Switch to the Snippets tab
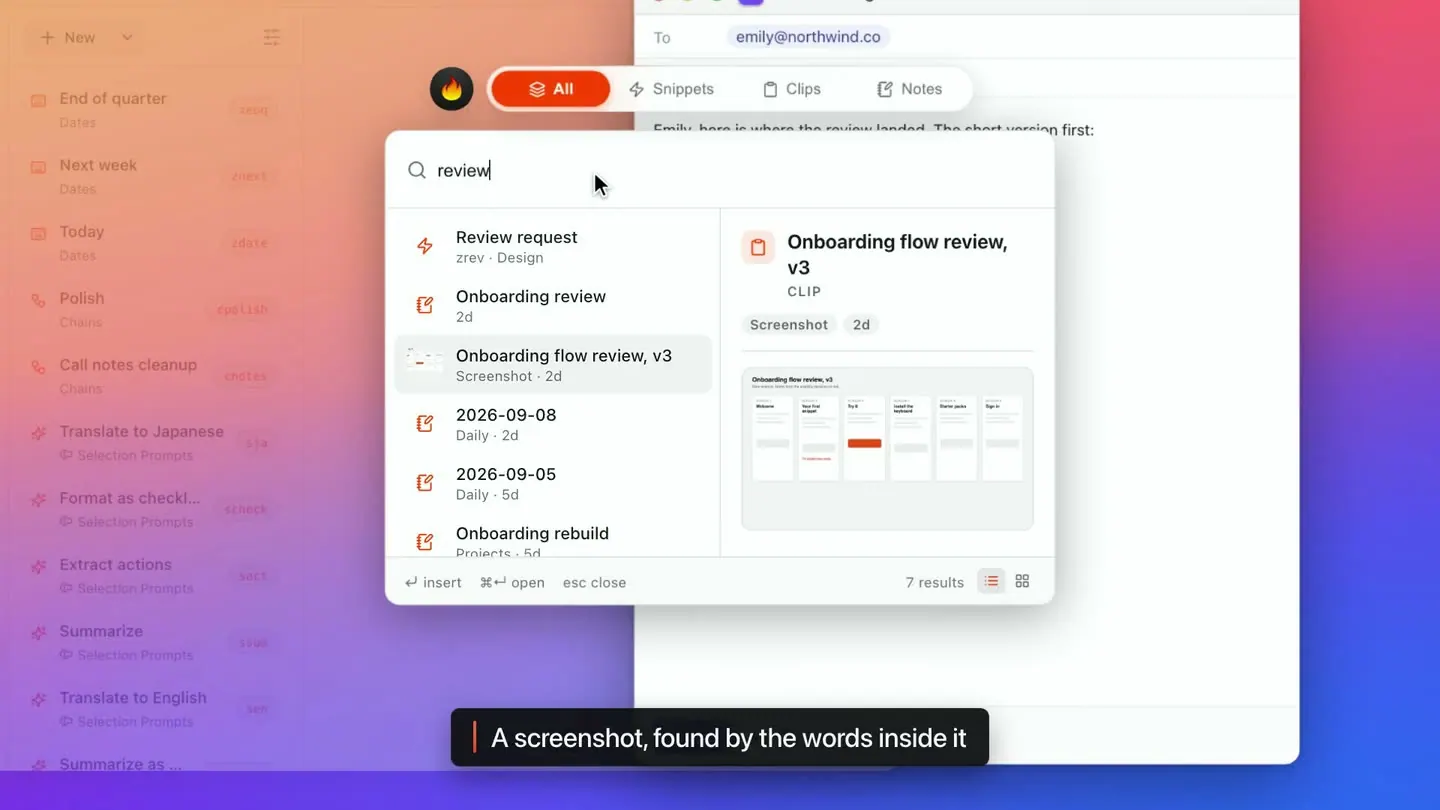This screenshot has width=1440, height=810. [x=671, y=89]
